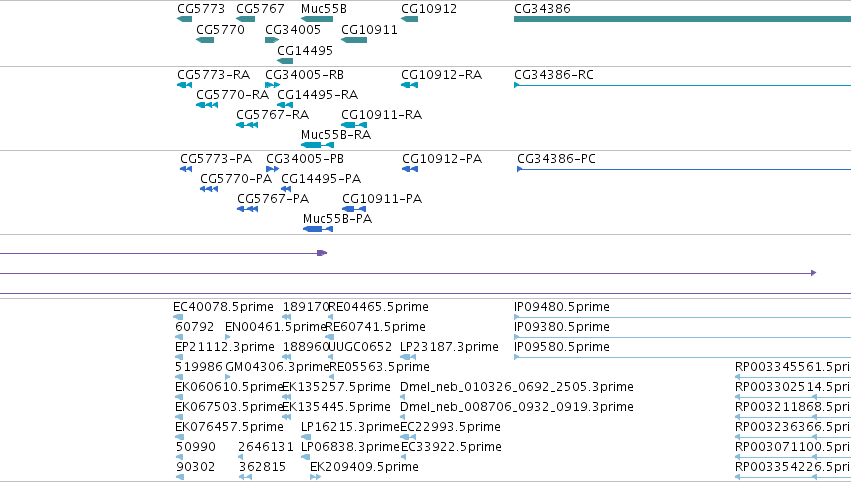851x482 pixels.
Task: Select the CG5770-PA protein label
Action: 236,179
